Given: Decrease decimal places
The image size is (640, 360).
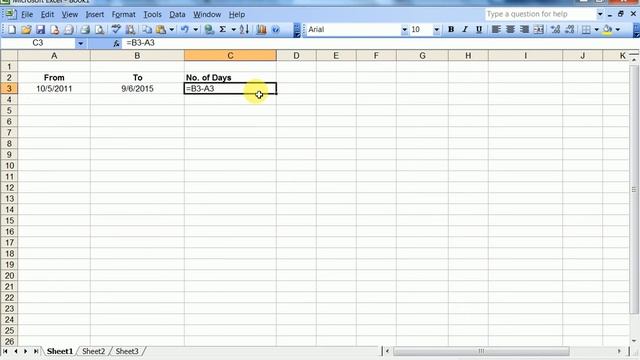Looking at the screenshot, I should (570, 29).
